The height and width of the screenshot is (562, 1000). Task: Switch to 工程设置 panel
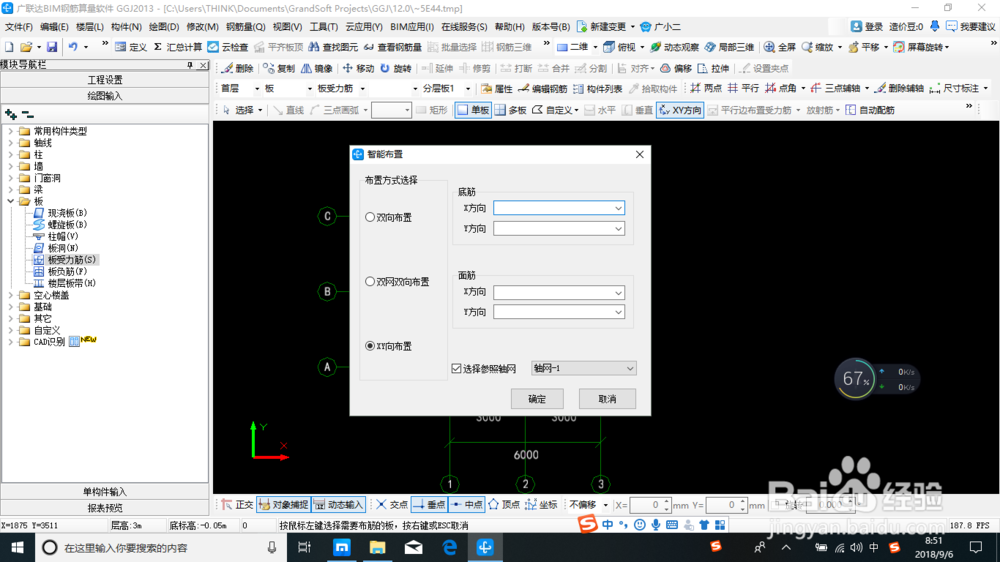[105, 80]
